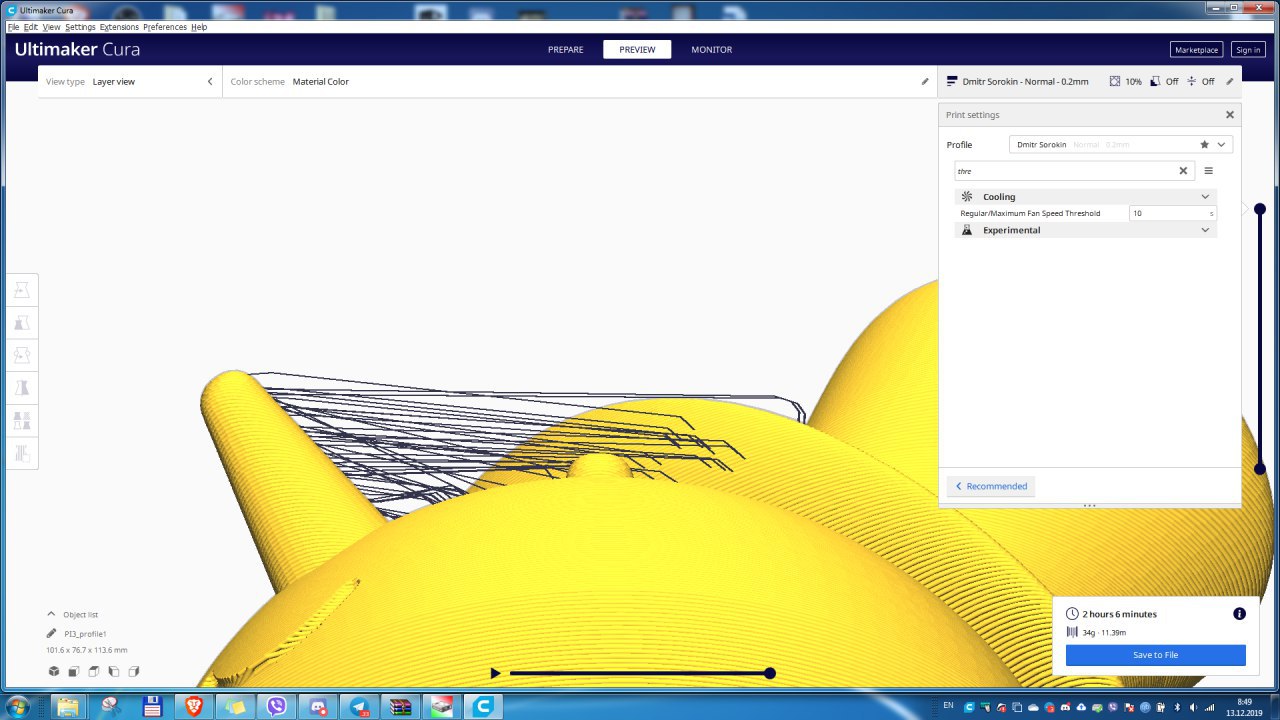The height and width of the screenshot is (720, 1280).
Task: Click the layer slider lower handle
Action: coord(1260,469)
